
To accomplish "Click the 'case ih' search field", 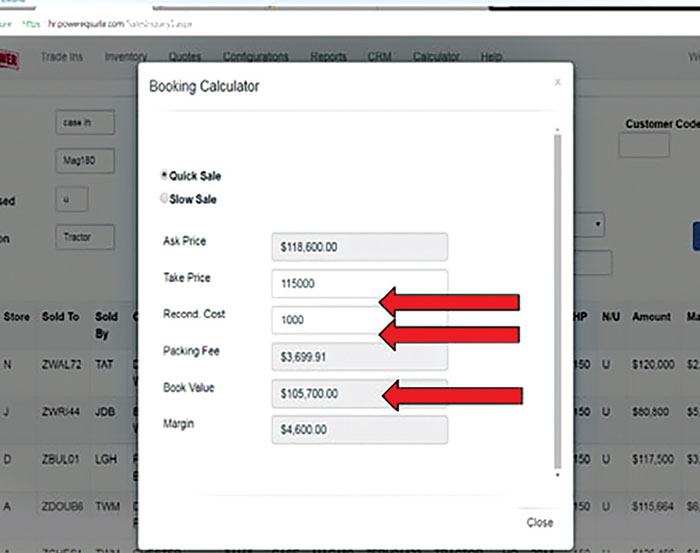I will pyautogui.click(x=85, y=122).
